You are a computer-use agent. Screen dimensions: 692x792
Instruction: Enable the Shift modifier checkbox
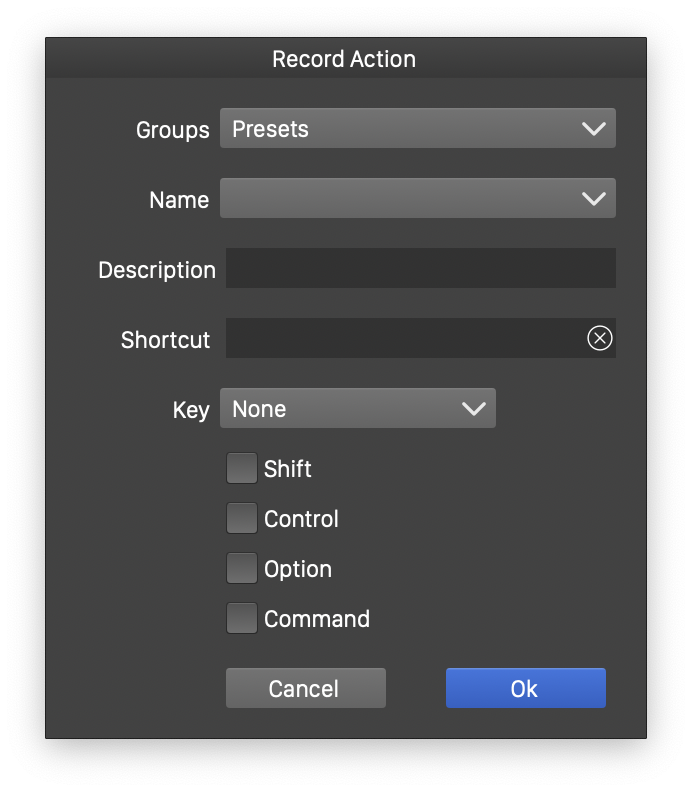tap(242, 468)
